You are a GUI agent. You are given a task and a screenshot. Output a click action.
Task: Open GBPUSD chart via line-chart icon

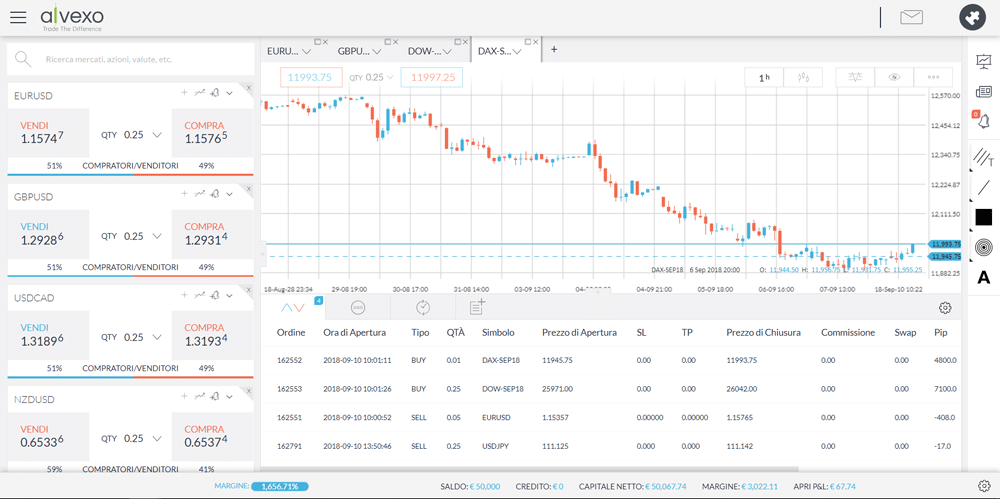200,193
